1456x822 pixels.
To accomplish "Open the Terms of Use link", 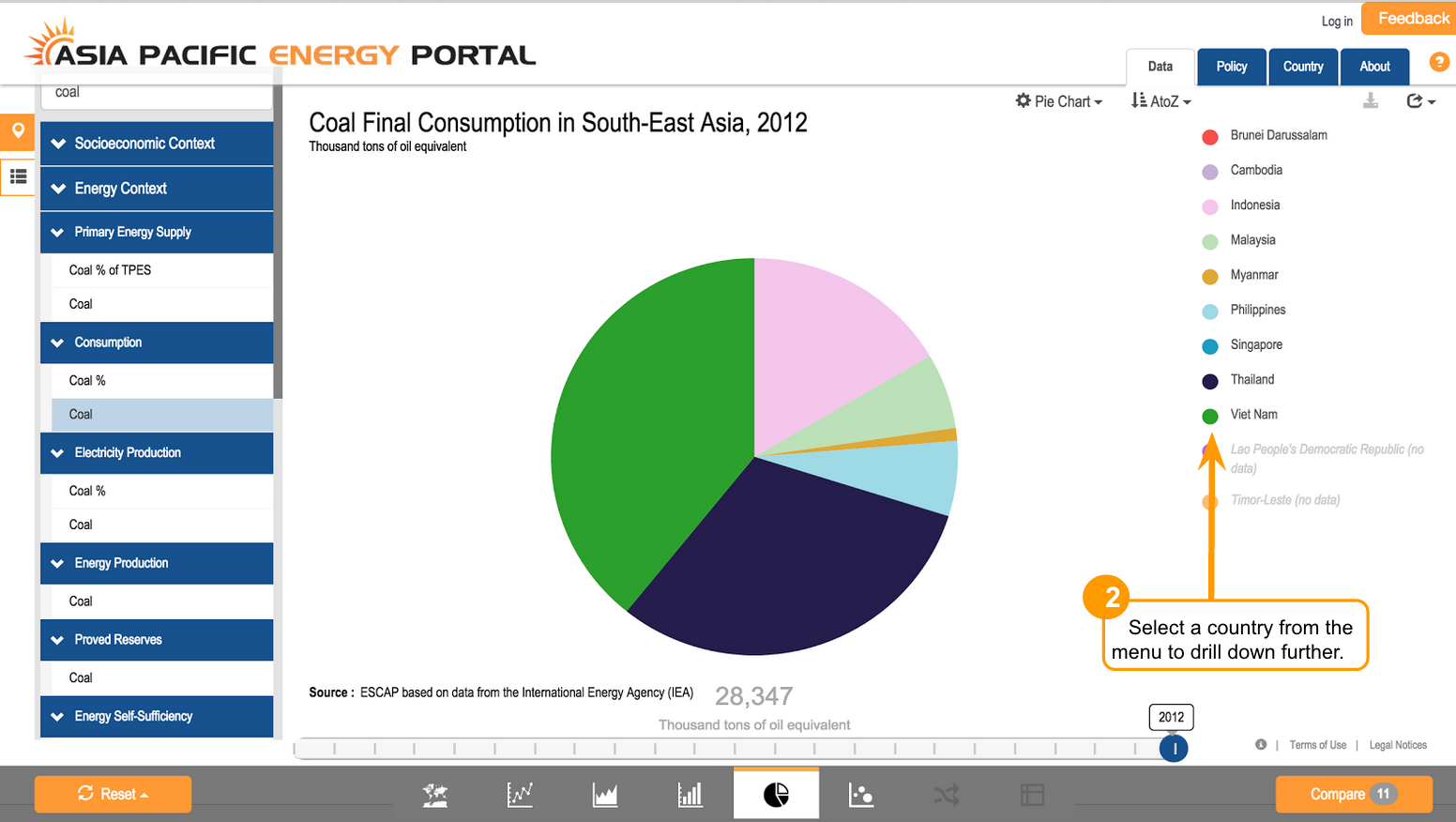I will point(1317,745).
